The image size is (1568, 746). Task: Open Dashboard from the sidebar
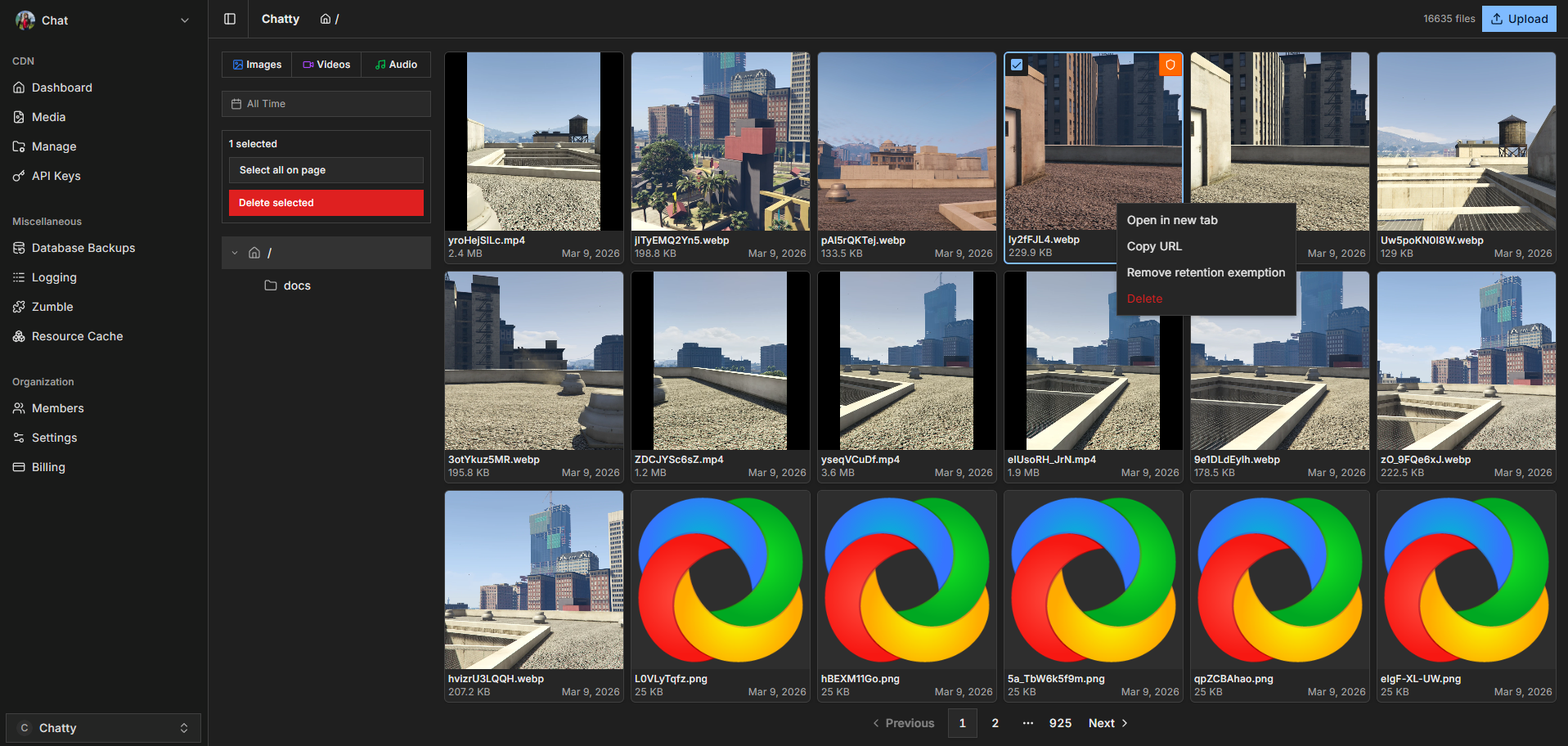click(61, 88)
